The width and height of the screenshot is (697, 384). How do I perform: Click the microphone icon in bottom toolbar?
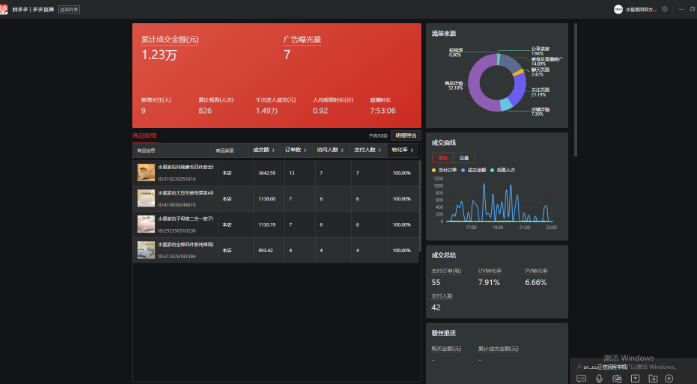click(x=599, y=378)
